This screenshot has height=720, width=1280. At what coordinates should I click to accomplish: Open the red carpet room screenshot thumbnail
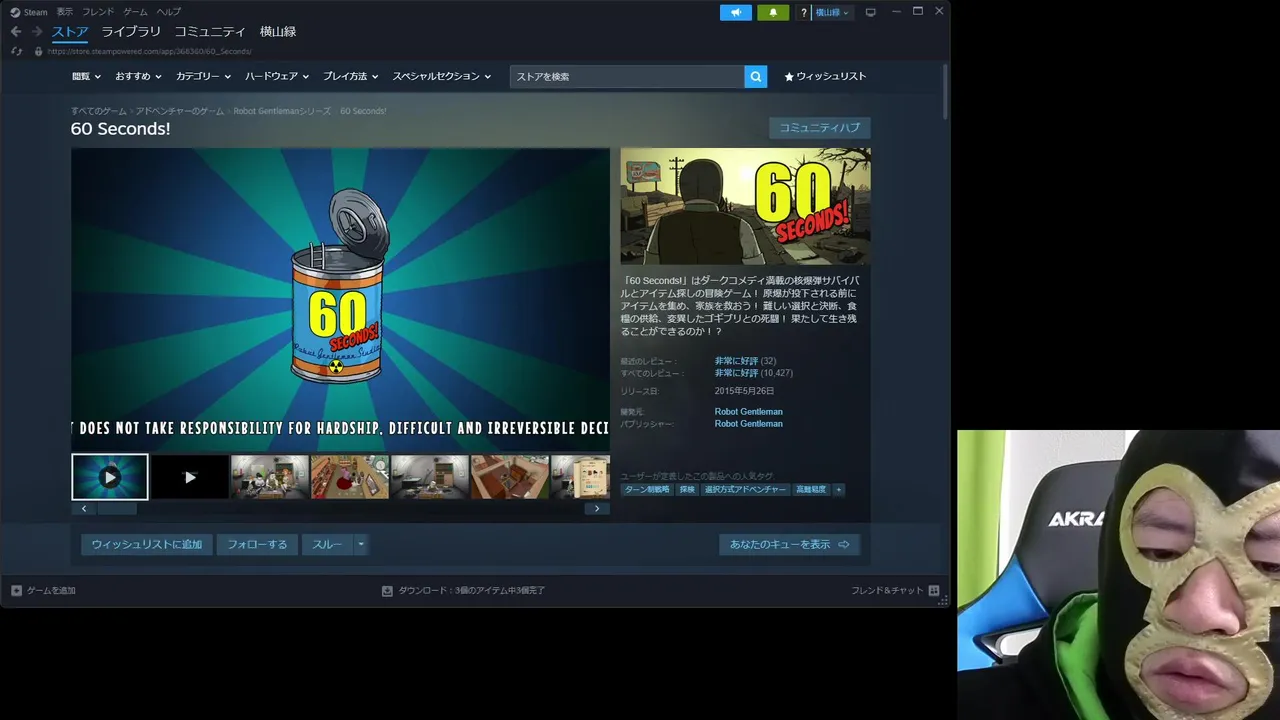point(350,477)
